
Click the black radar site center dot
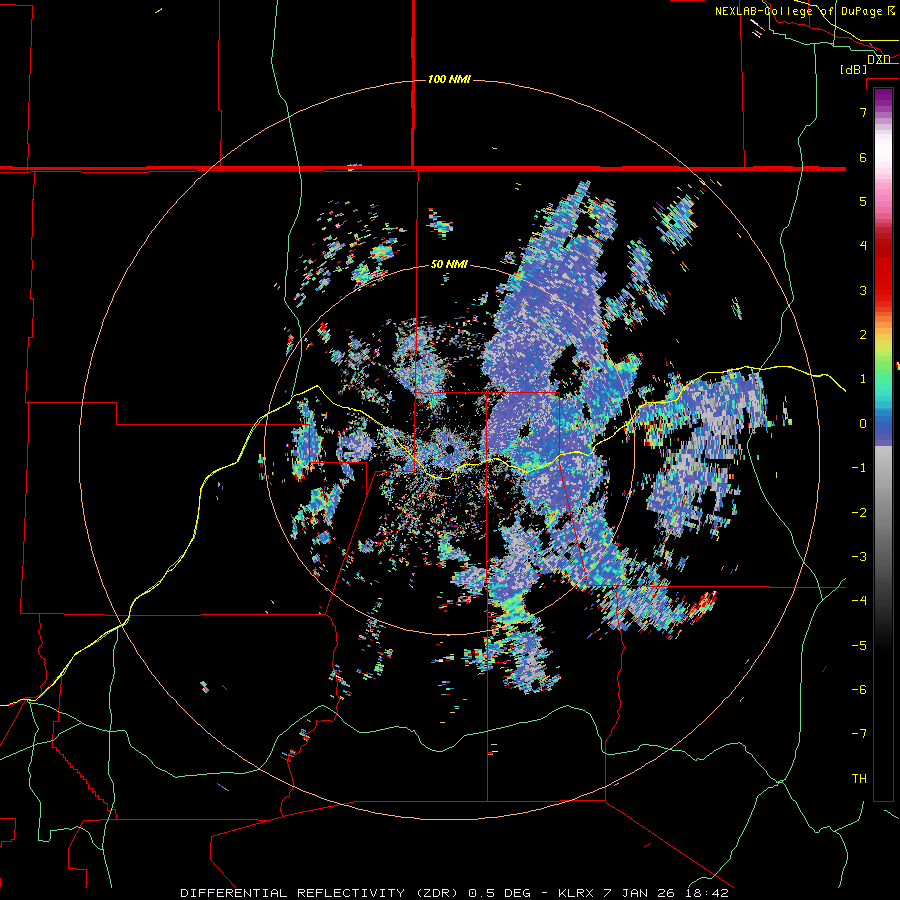449,449
